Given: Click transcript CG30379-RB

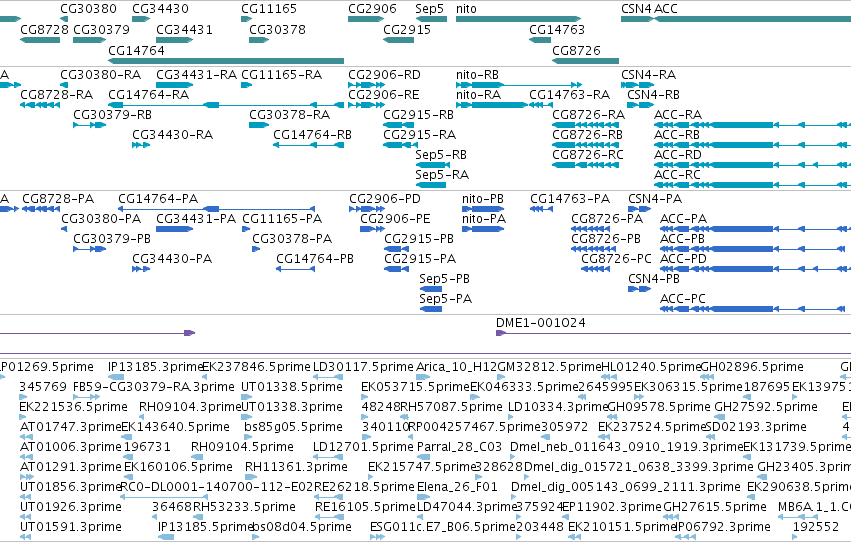Looking at the screenshot, I should tap(90, 125).
